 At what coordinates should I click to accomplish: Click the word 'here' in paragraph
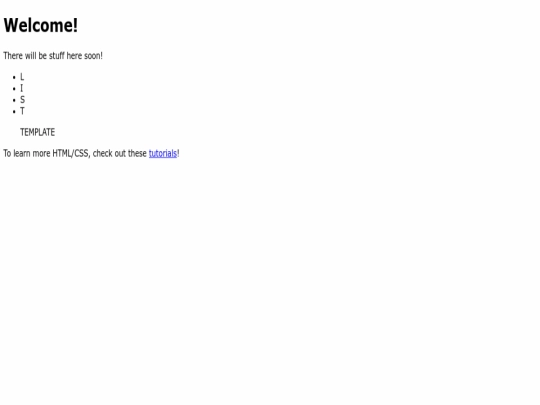coord(74,55)
